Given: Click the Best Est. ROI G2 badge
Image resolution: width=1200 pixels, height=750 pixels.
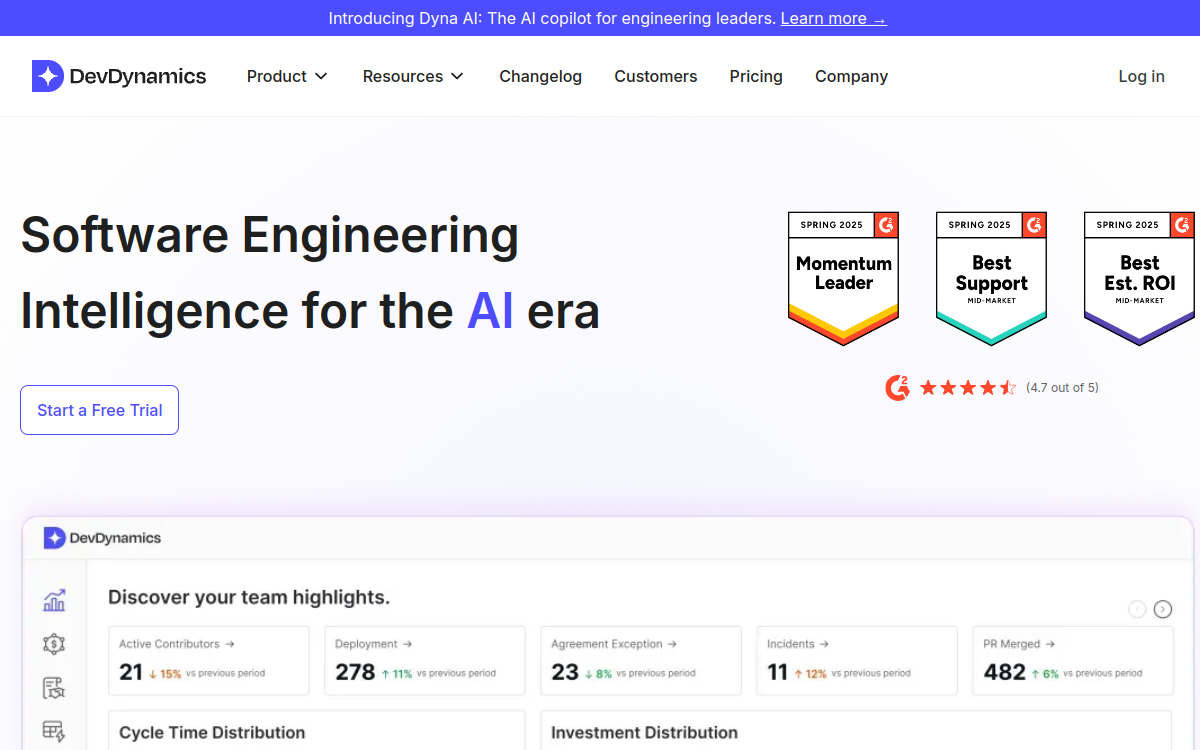Looking at the screenshot, I should (x=1139, y=278).
